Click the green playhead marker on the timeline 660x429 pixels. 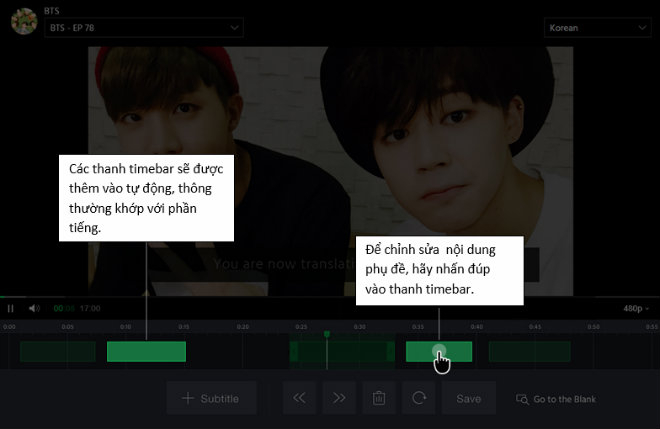click(x=326, y=334)
